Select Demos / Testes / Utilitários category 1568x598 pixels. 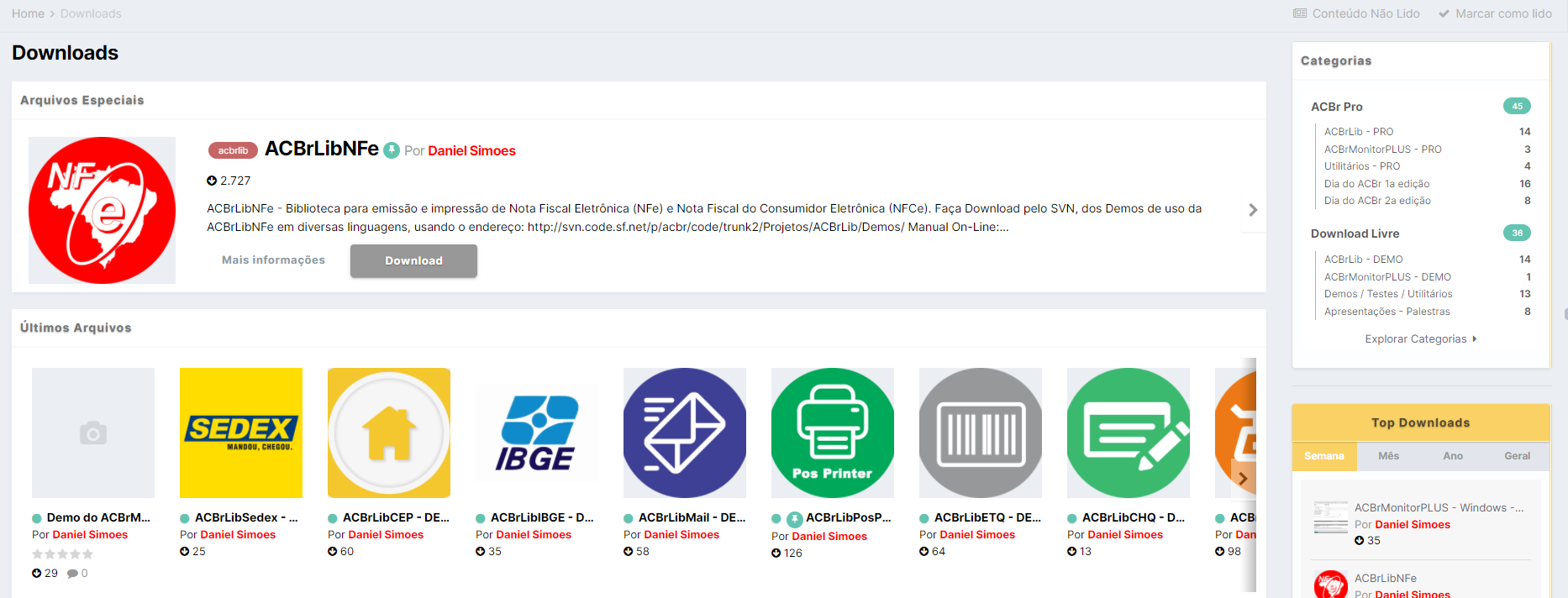pyautogui.click(x=1388, y=294)
